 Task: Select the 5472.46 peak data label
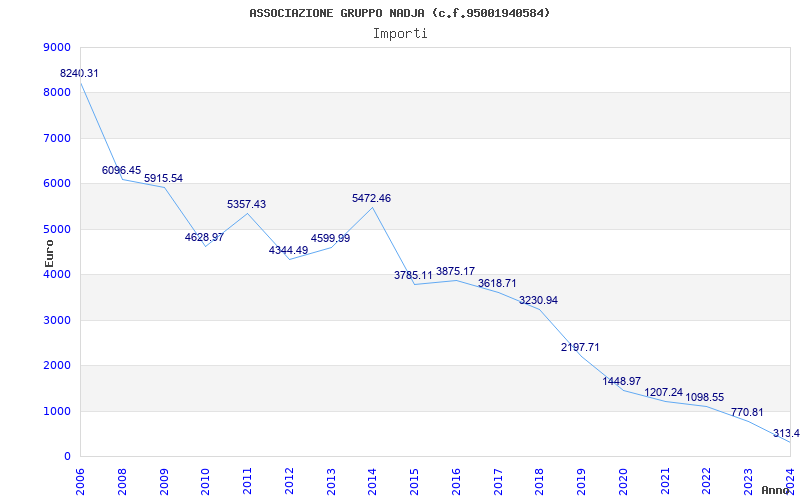pos(371,198)
